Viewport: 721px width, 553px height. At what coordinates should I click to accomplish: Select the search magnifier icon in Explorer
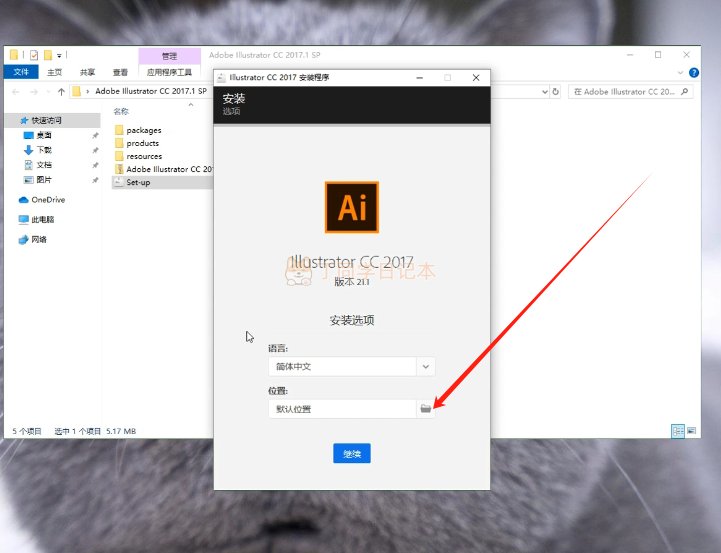tap(684, 91)
